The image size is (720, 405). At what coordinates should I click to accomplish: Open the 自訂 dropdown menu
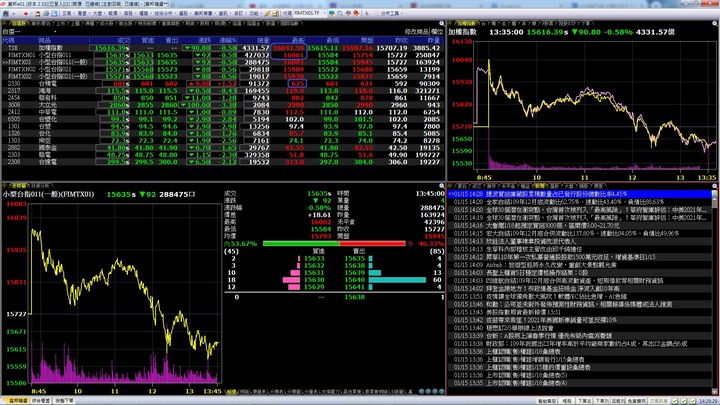tap(239, 13)
